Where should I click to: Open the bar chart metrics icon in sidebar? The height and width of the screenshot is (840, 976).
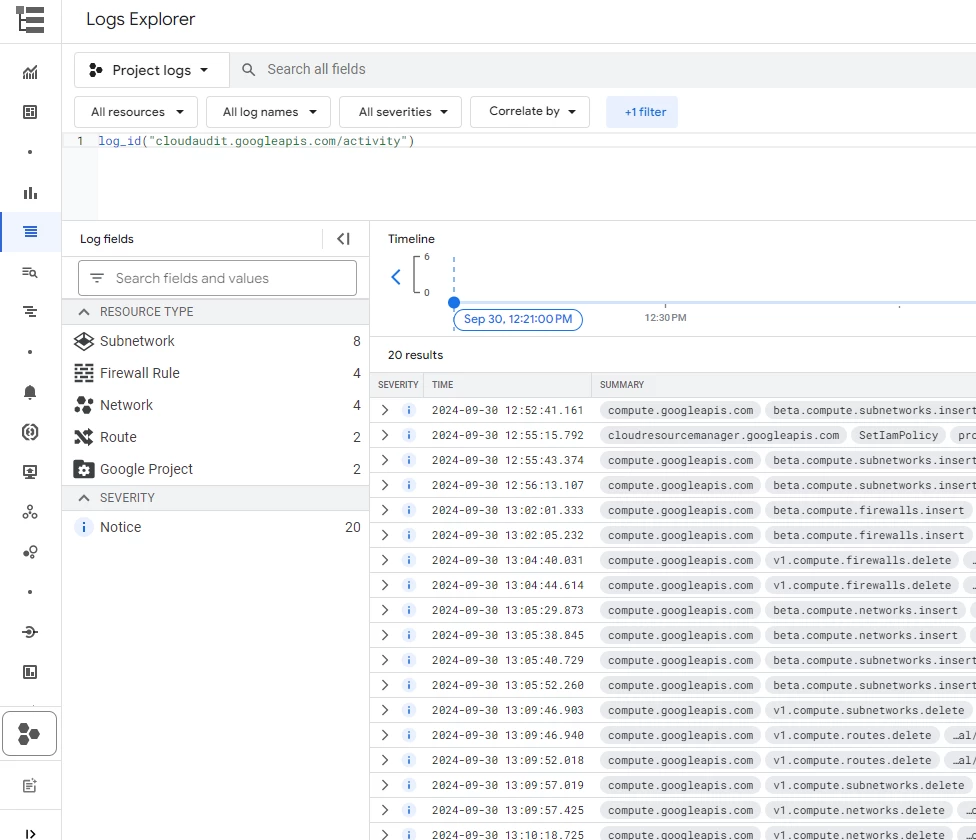click(x=30, y=193)
